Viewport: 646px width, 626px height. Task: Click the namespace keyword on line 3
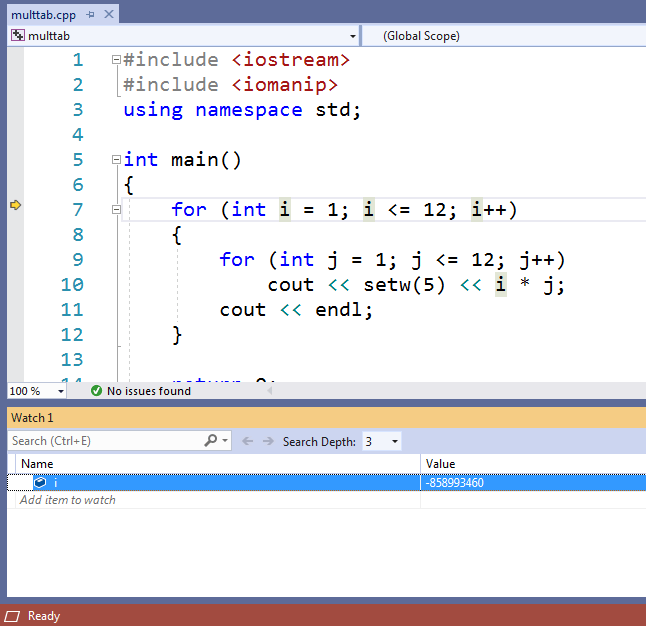point(249,110)
